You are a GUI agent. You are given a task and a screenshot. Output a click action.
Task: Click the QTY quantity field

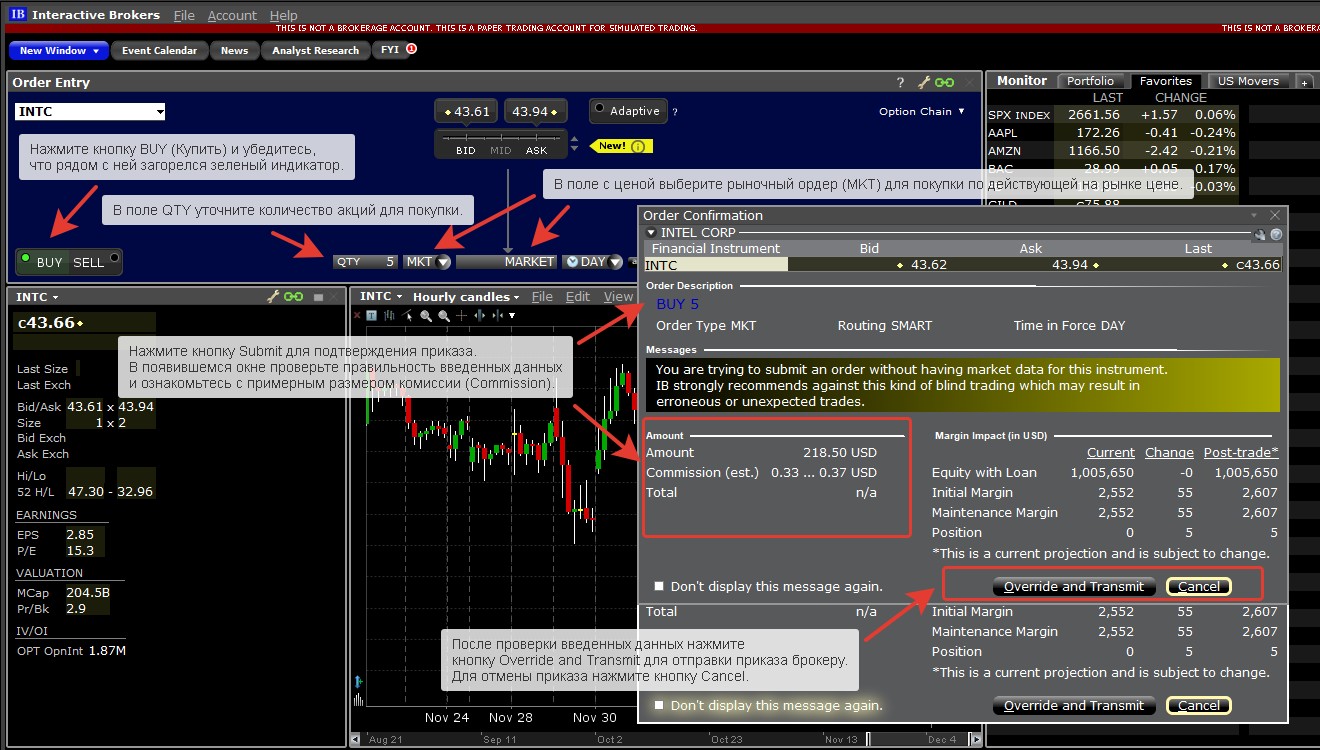pyautogui.click(x=365, y=262)
